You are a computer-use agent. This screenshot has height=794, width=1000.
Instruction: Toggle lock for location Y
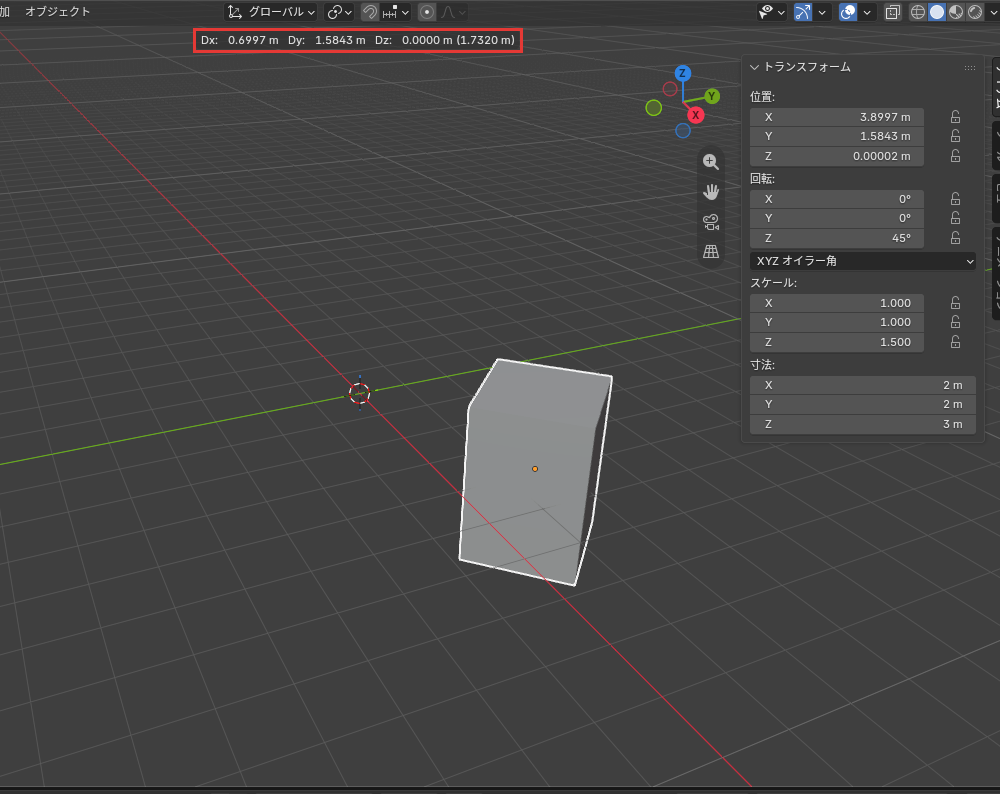pyautogui.click(x=955, y=136)
